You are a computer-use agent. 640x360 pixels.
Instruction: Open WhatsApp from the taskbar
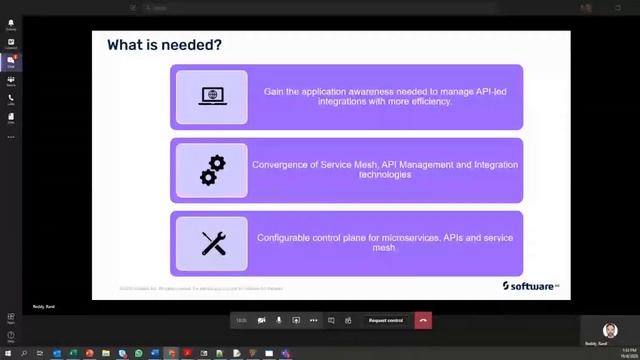(139, 353)
